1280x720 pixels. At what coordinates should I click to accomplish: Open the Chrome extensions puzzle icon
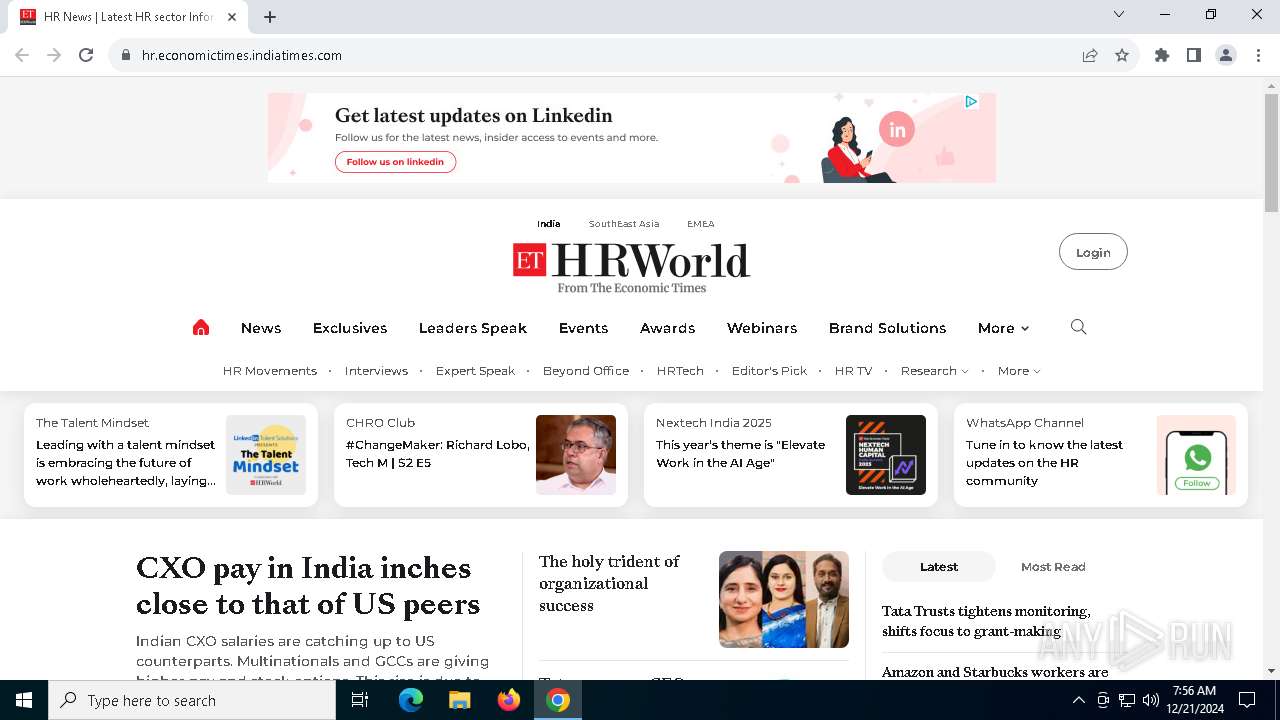(1162, 55)
